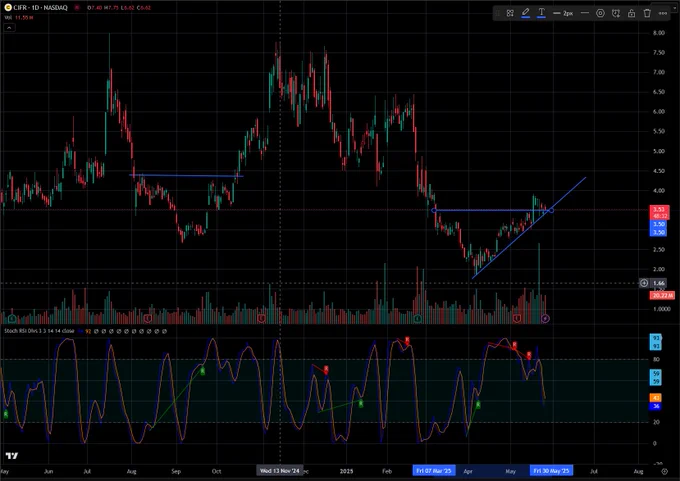Click the Wed 13 Nov '24 date label
Screen dimensions: 680x481
[280, 471]
